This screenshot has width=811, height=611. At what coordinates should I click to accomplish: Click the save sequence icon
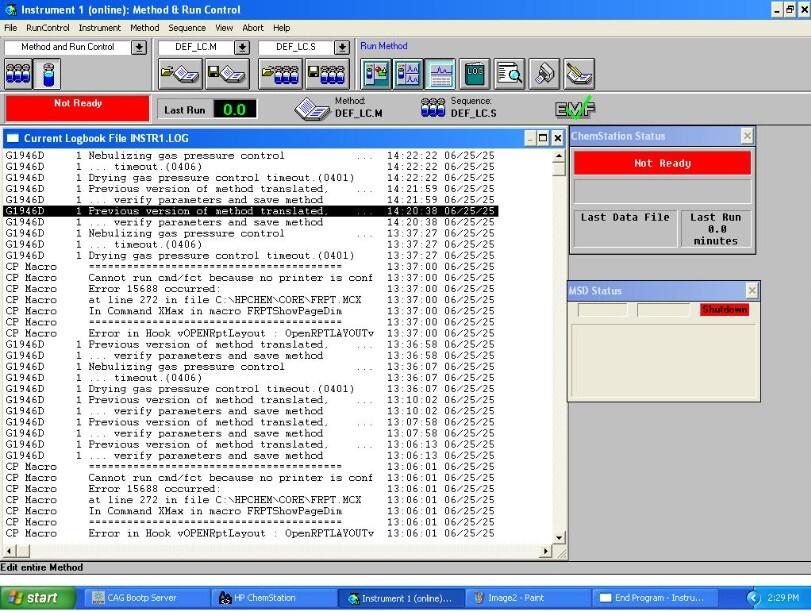pos(326,73)
